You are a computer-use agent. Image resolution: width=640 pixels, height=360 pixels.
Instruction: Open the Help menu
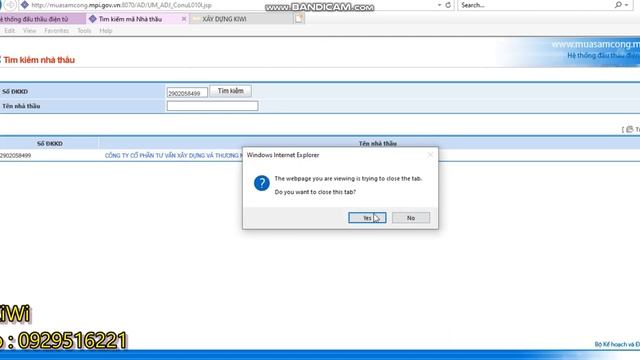[x=106, y=31]
